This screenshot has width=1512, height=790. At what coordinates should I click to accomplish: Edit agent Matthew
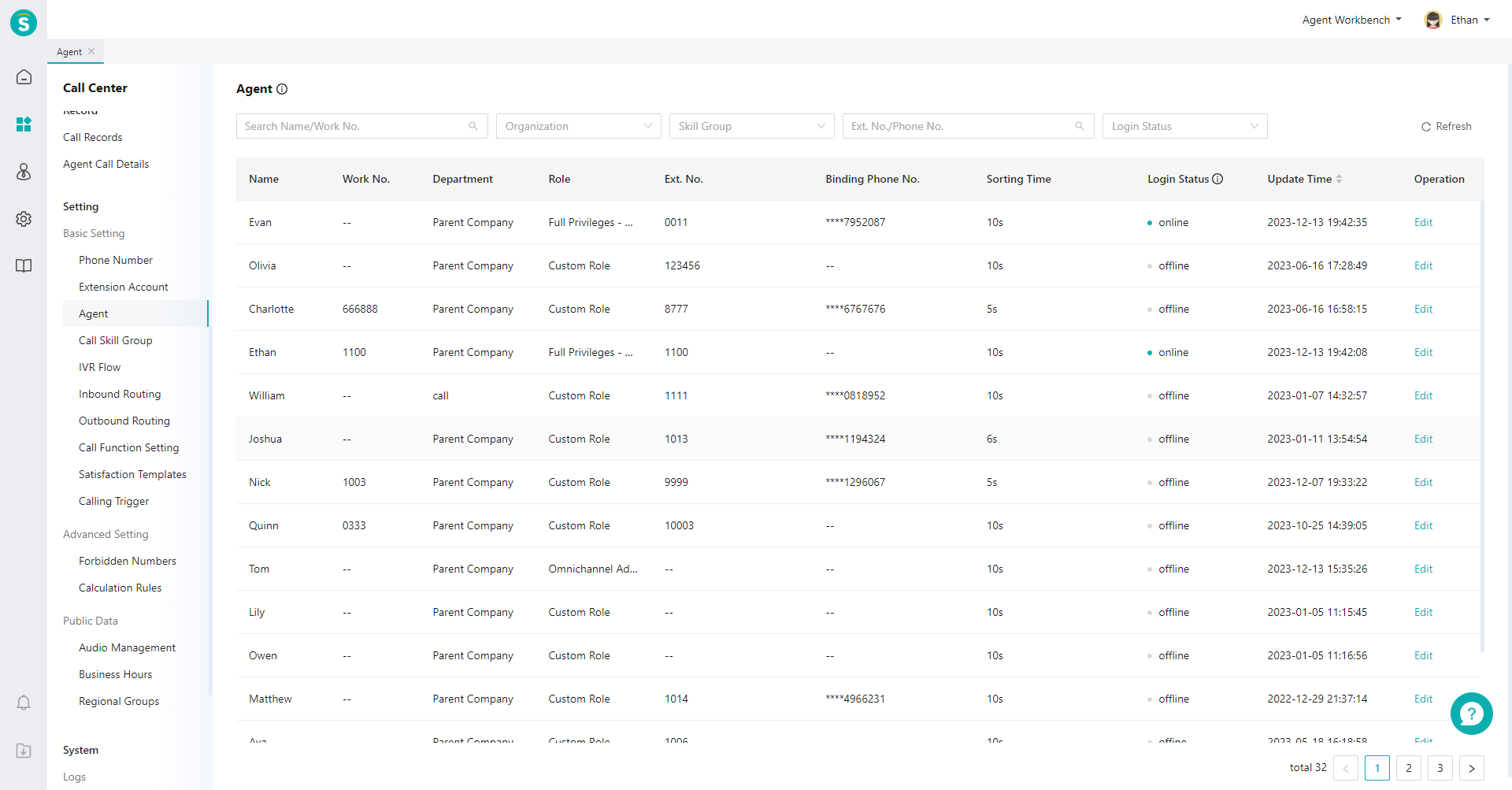point(1423,699)
